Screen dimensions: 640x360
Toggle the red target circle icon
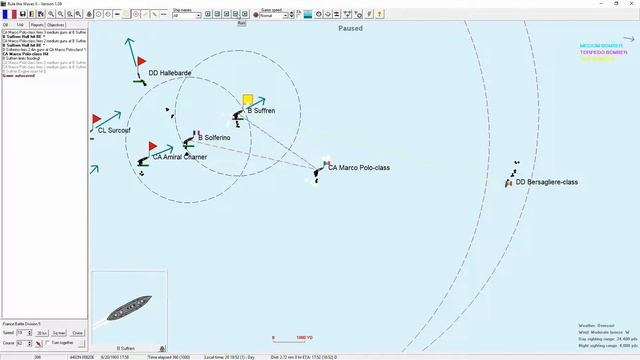(136, 14)
